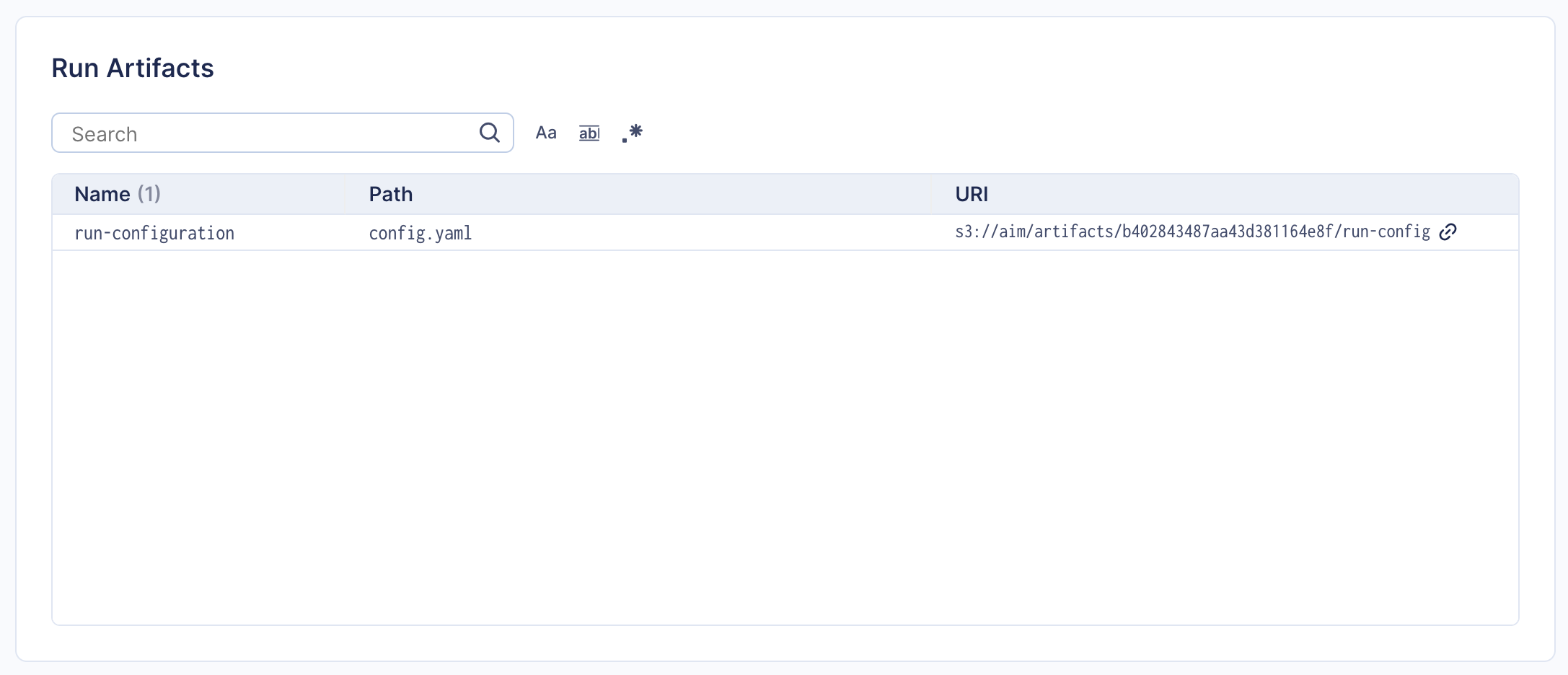Screen dimensions: 1568x675
Task: Click the (1) count beside Name
Action: (149, 194)
